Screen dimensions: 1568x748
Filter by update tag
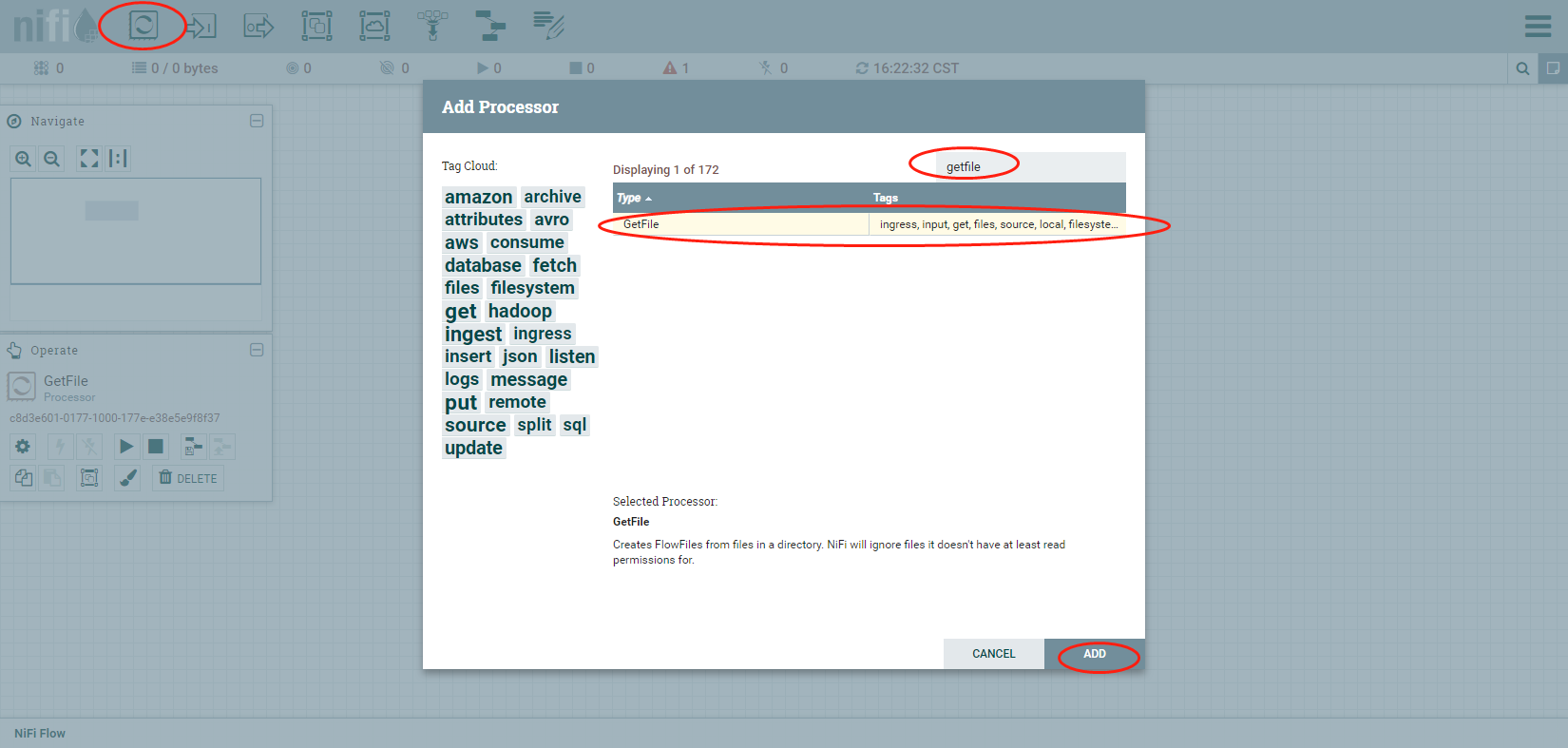click(x=473, y=448)
